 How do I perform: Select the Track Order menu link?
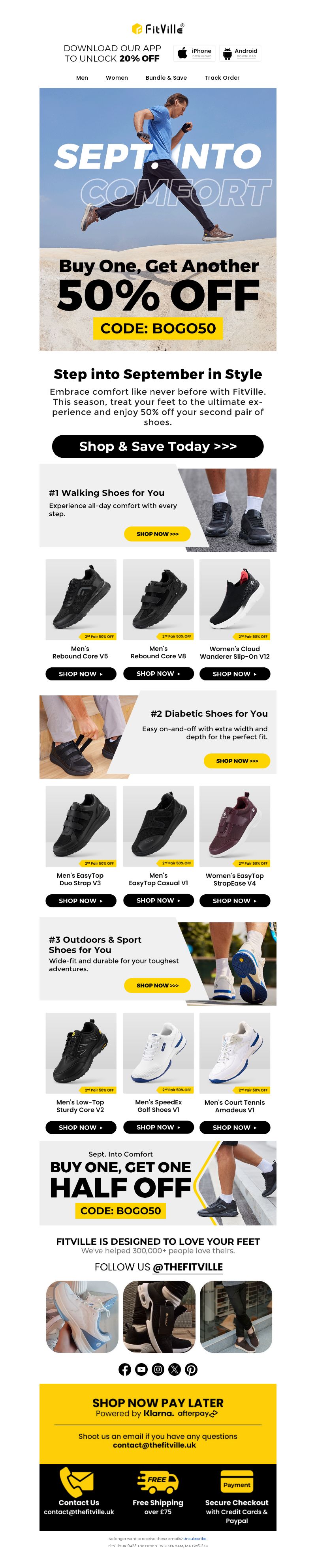coord(222,78)
